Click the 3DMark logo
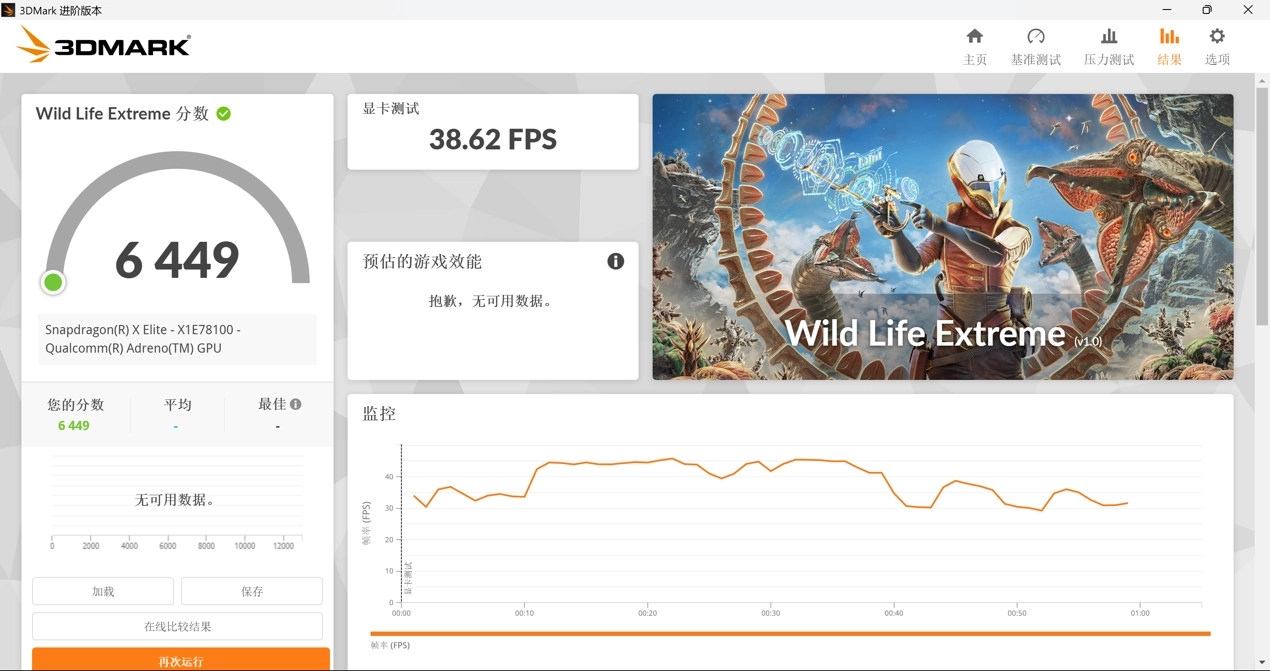This screenshot has width=1270, height=671. coord(104,46)
